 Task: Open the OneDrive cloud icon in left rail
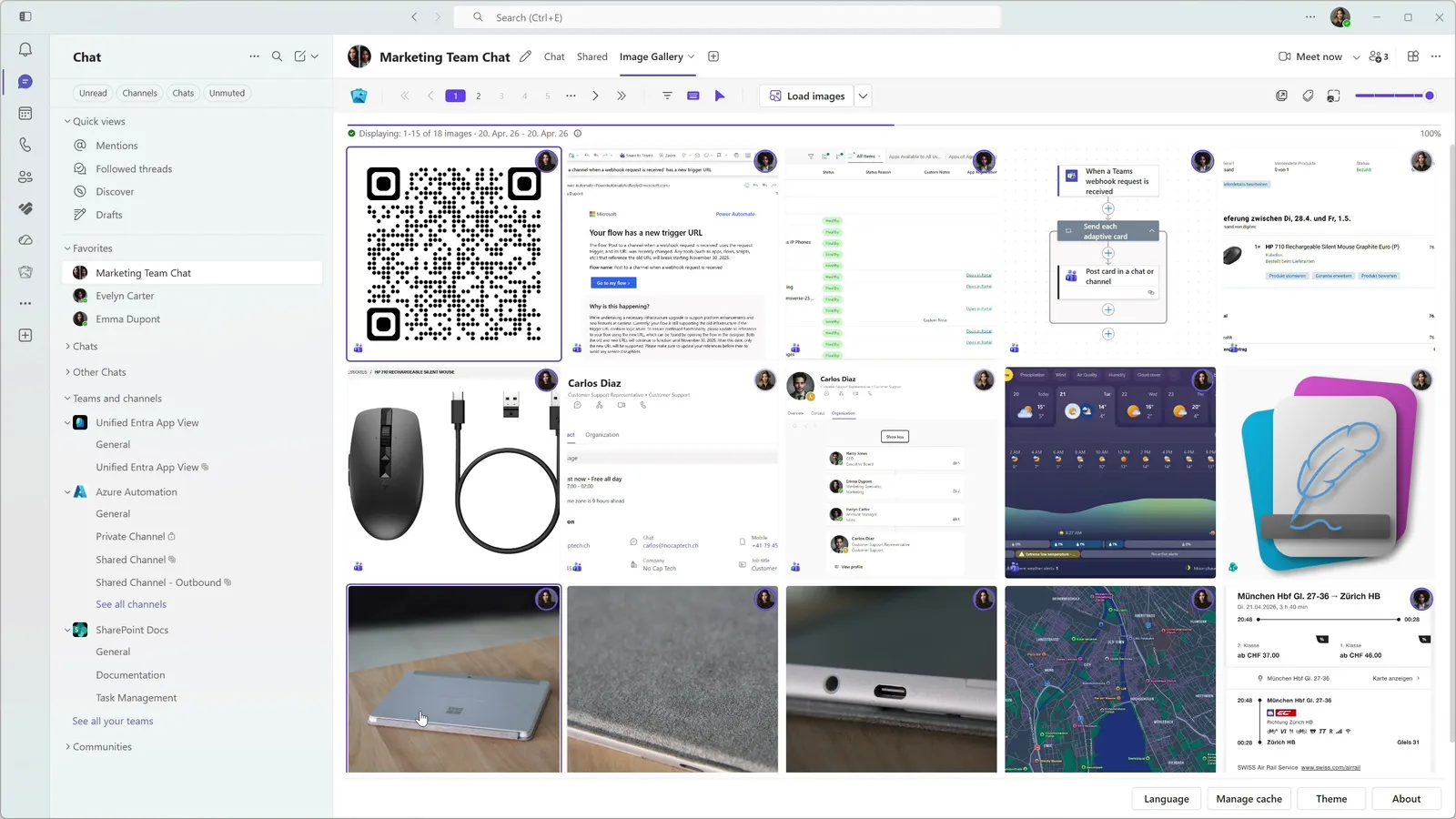click(x=25, y=240)
